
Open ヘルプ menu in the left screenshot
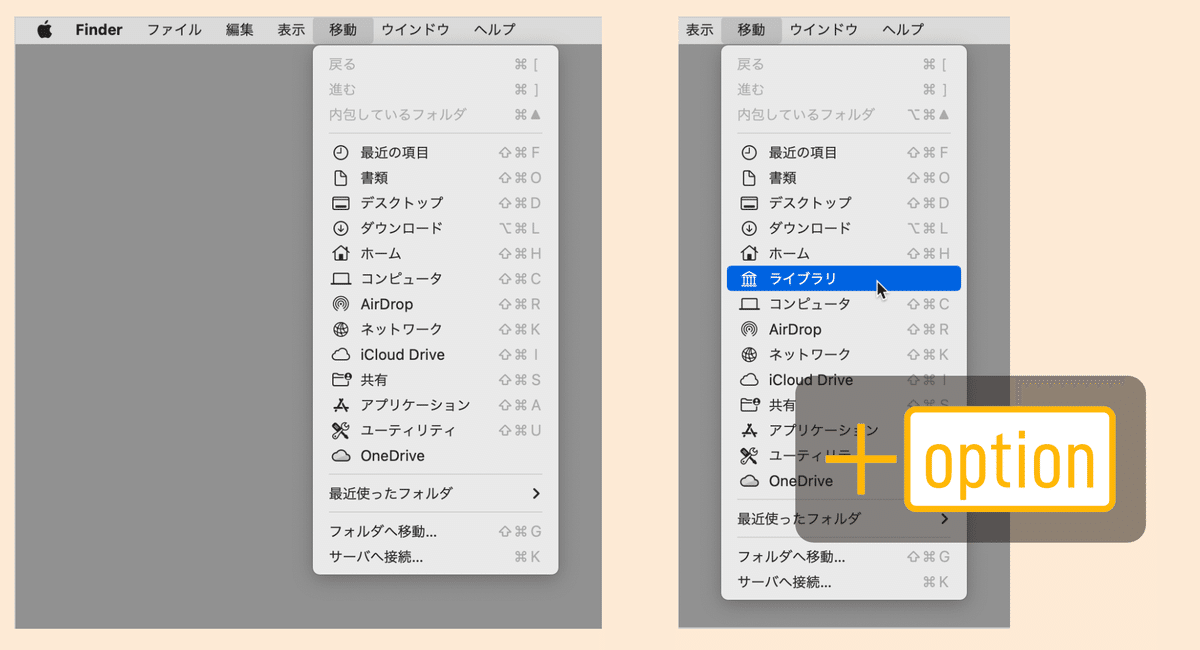[495, 30]
